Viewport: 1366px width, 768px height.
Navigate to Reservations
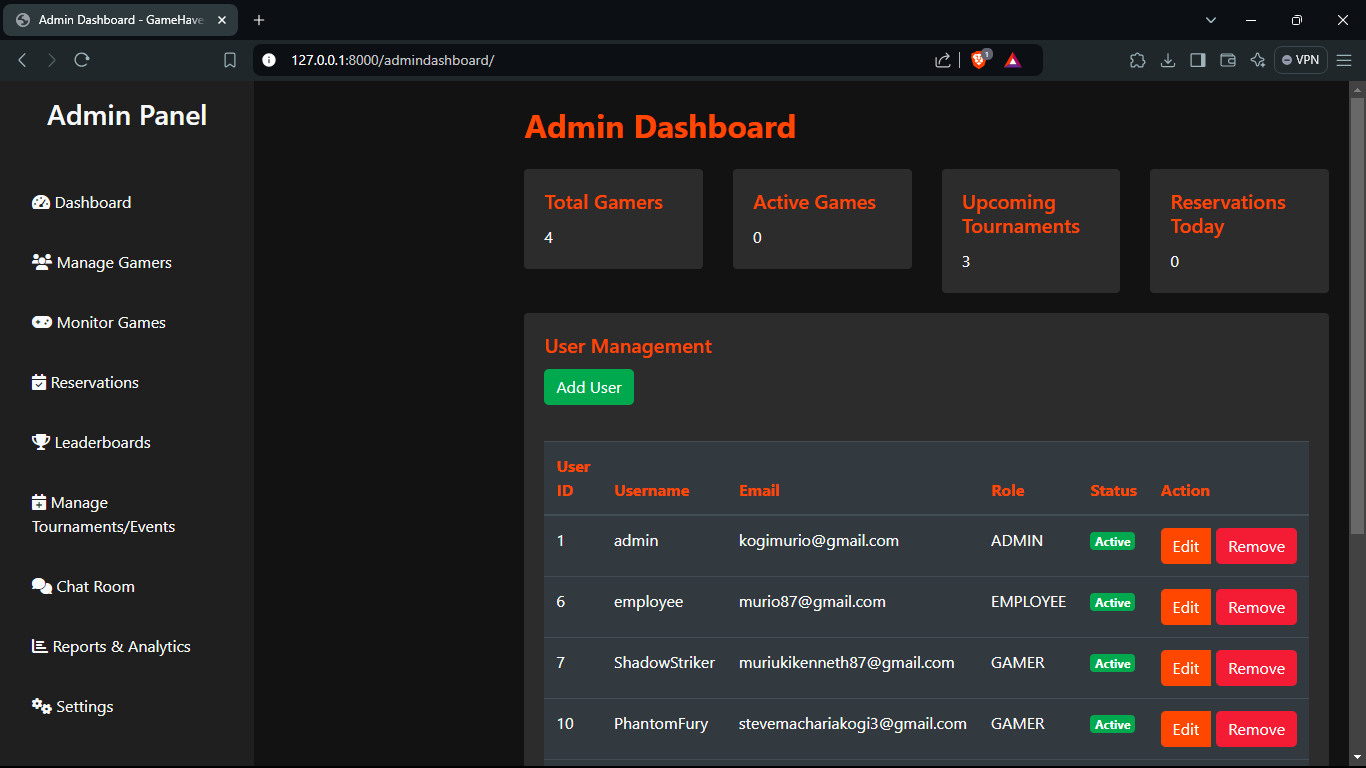[x=85, y=382]
